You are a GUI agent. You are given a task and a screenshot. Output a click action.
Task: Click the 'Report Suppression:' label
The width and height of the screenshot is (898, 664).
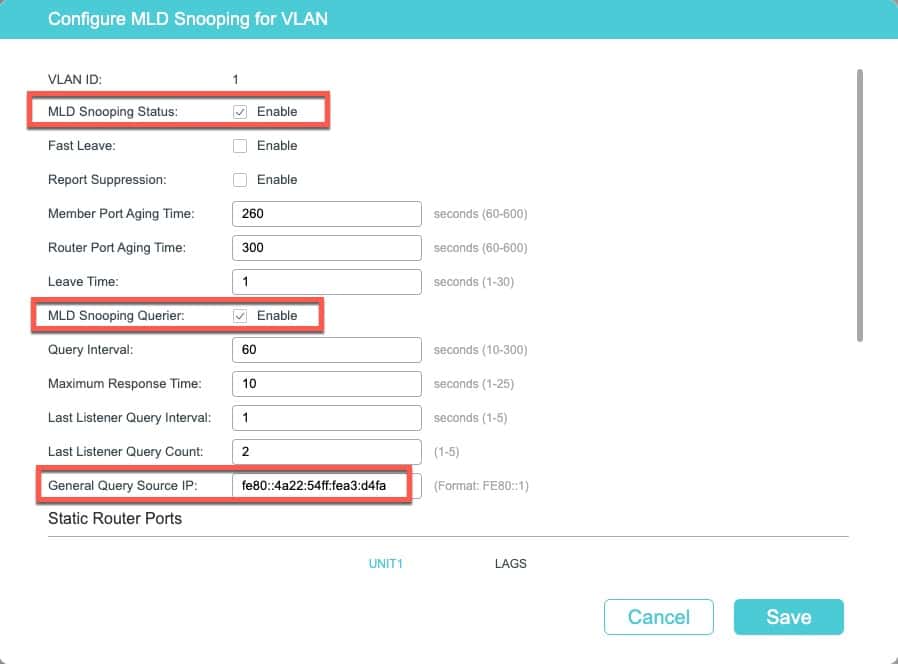click(x=107, y=180)
